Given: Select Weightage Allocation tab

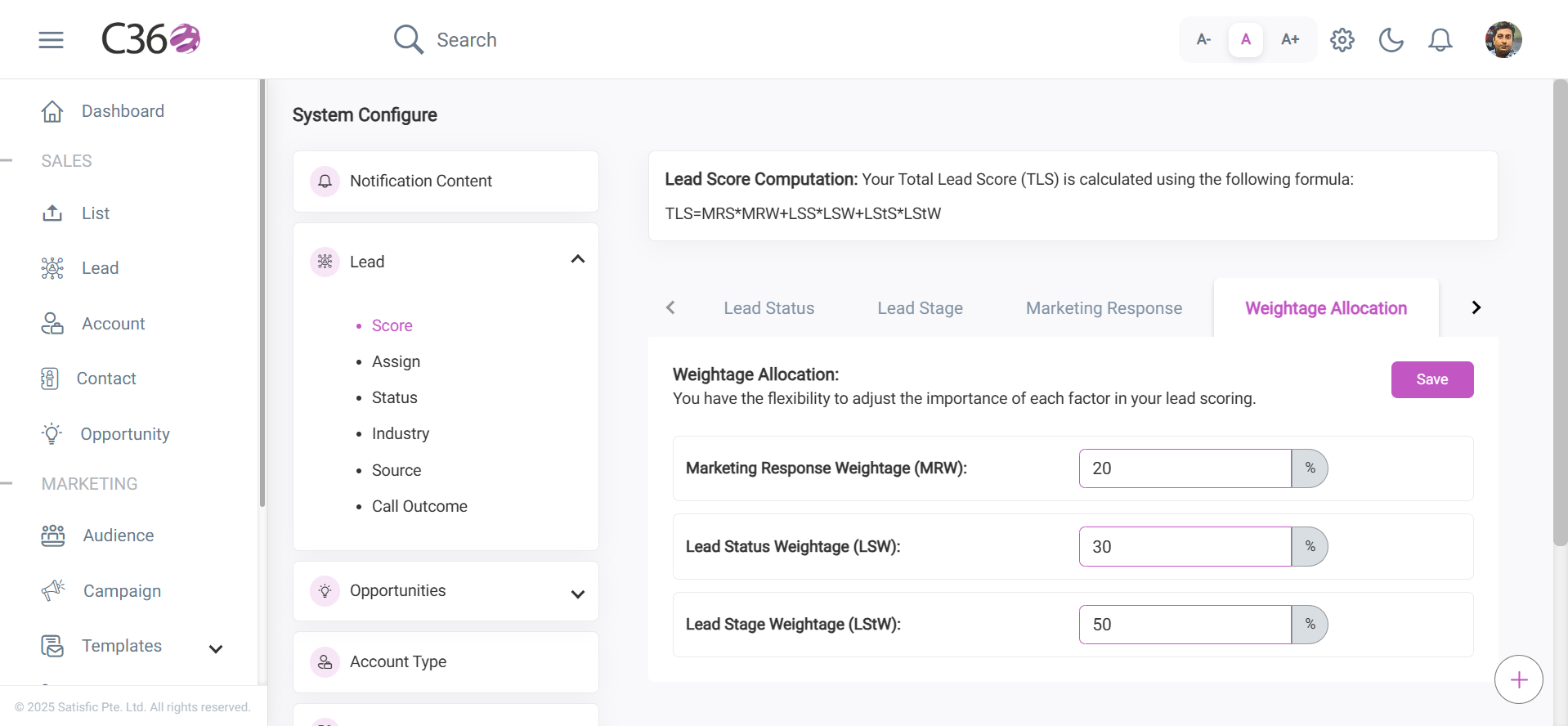Looking at the screenshot, I should (1326, 308).
